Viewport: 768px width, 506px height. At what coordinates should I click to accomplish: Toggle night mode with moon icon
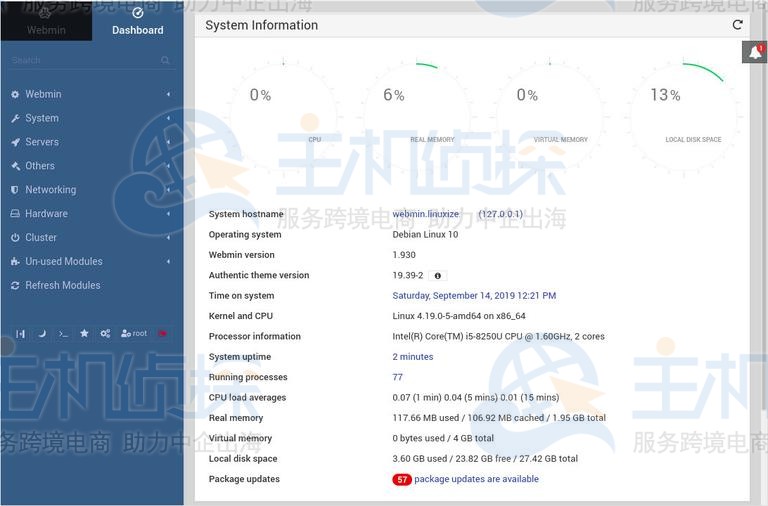coord(42,334)
